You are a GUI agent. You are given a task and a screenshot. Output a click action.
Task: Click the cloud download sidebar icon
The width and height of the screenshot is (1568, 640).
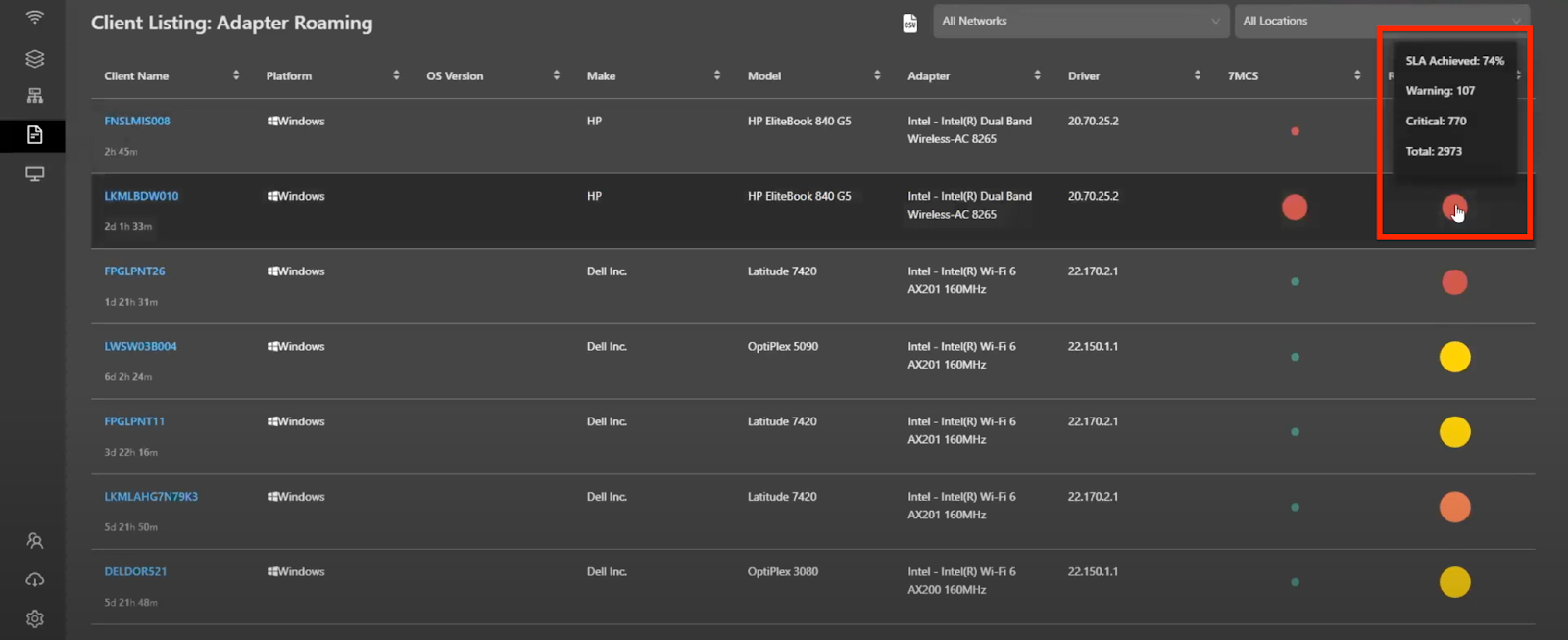[x=34, y=580]
